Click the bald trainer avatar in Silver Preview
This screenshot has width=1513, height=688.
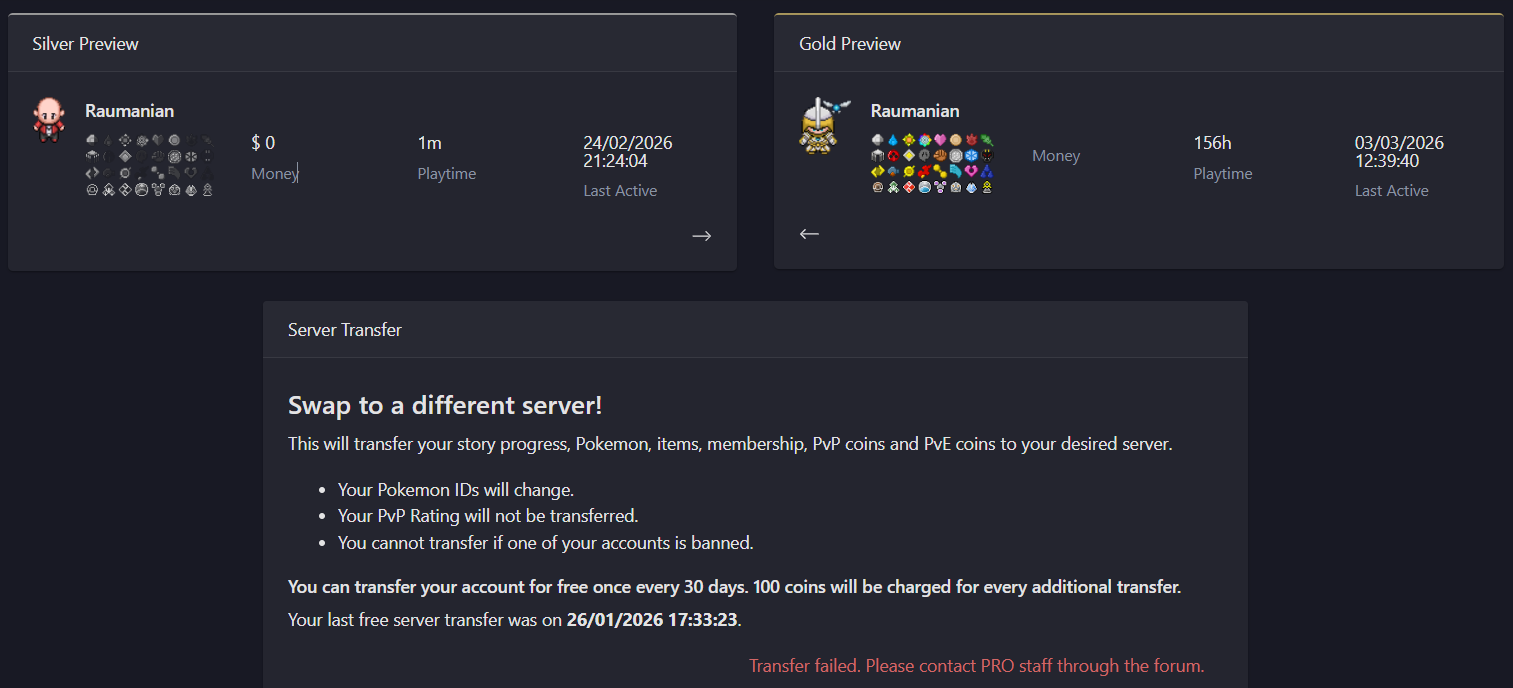coord(47,121)
